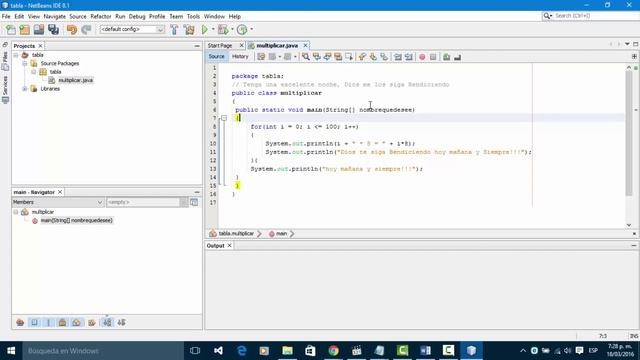Toggle show non-public members in Navigator
640x360 pixels.
coord(62,322)
